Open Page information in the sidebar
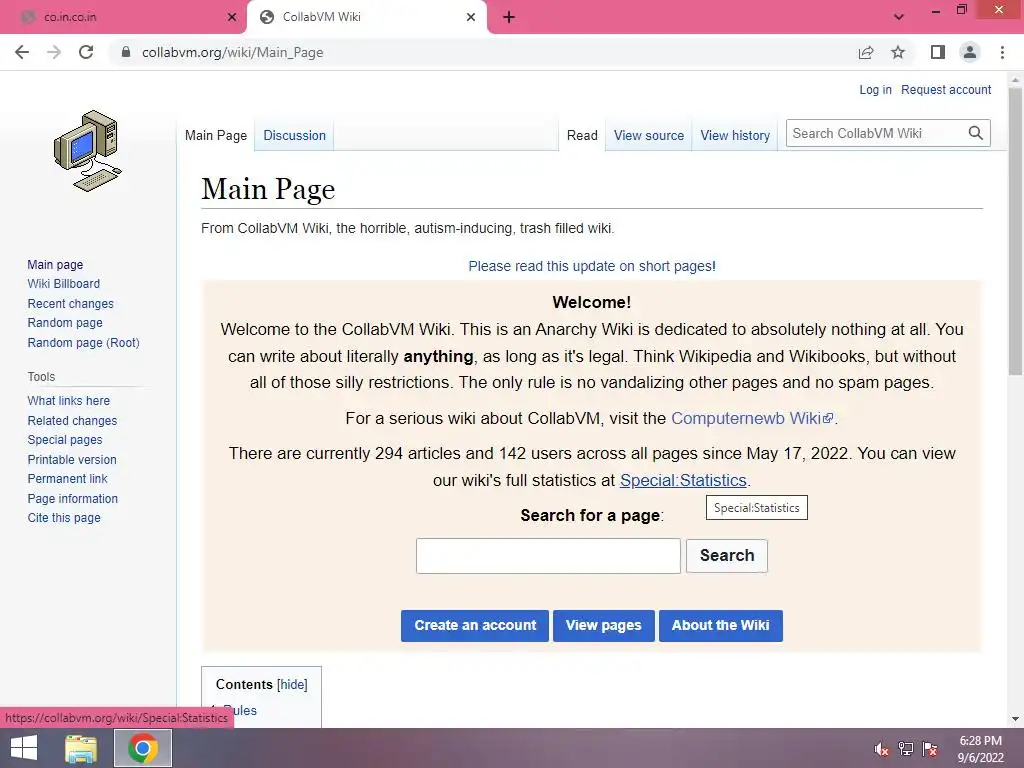 coord(72,498)
